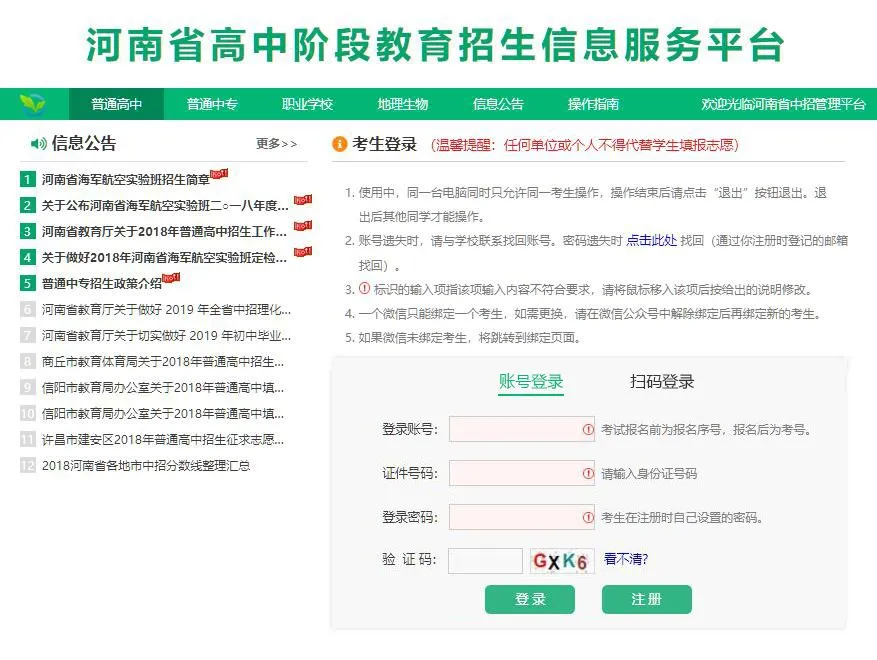Image resolution: width=877 pixels, height=660 pixels.
Task: Click the hot badge on 河南省海军航空实验班招生简章
Action: (x=219, y=174)
